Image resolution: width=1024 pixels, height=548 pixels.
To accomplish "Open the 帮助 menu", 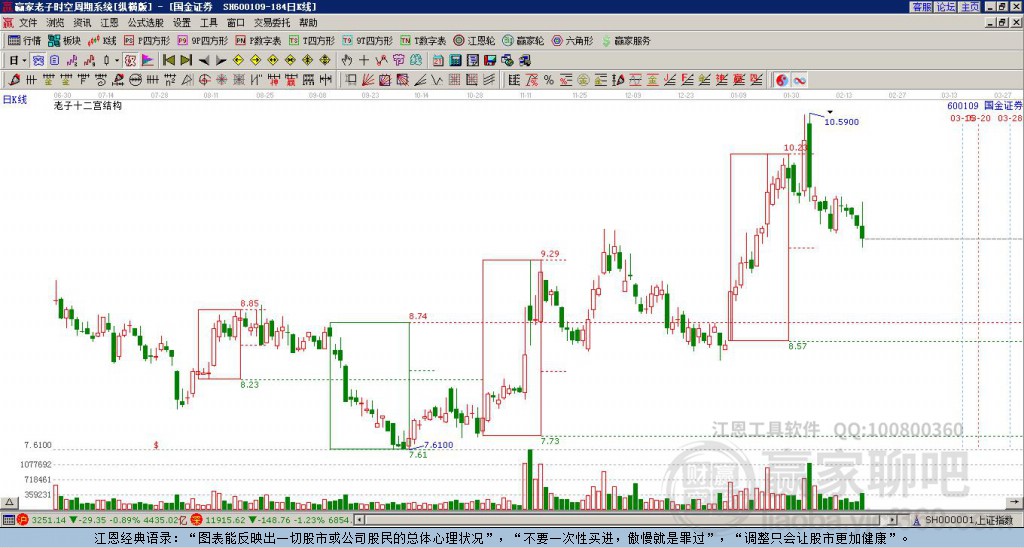I will [308, 23].
